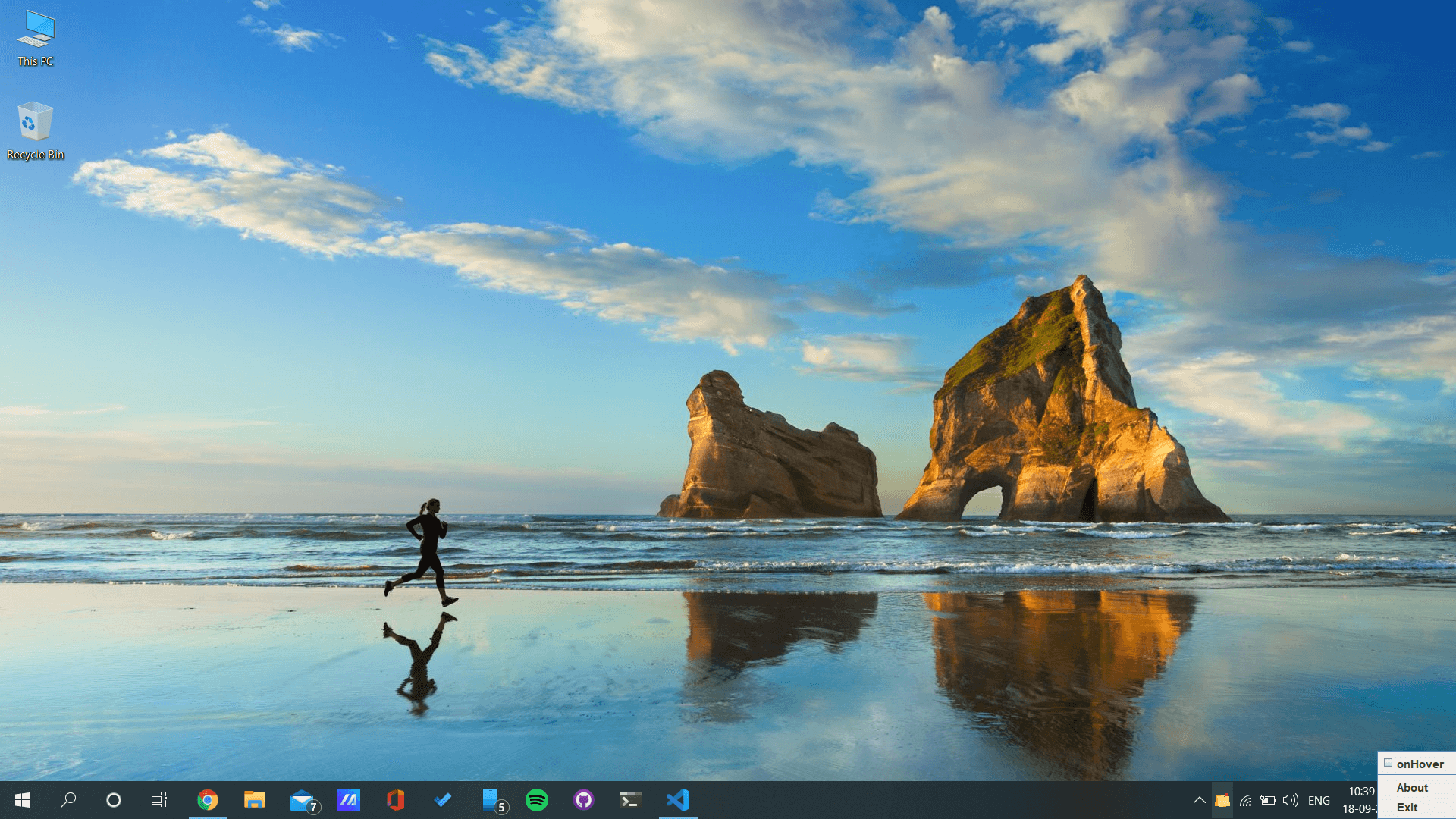Image resolution: width=1456 pixels, height=819 pixels.
Task: Show hidden tray icons with the chevron
Action: tap(1199, 800)
